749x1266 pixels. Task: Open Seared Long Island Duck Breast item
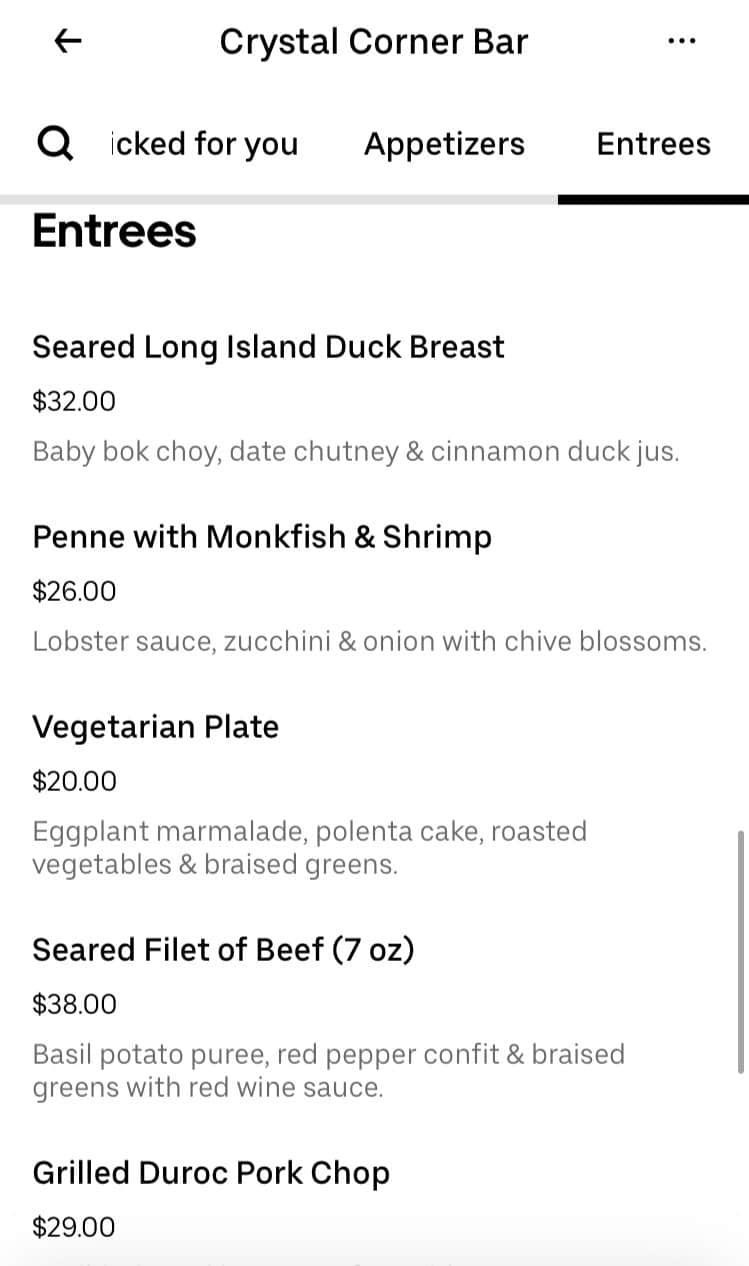pos(268,347)
